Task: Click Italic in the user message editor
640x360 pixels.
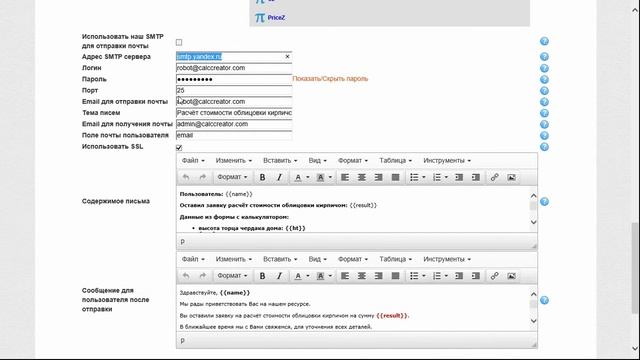Action: [x=280, y=276]
